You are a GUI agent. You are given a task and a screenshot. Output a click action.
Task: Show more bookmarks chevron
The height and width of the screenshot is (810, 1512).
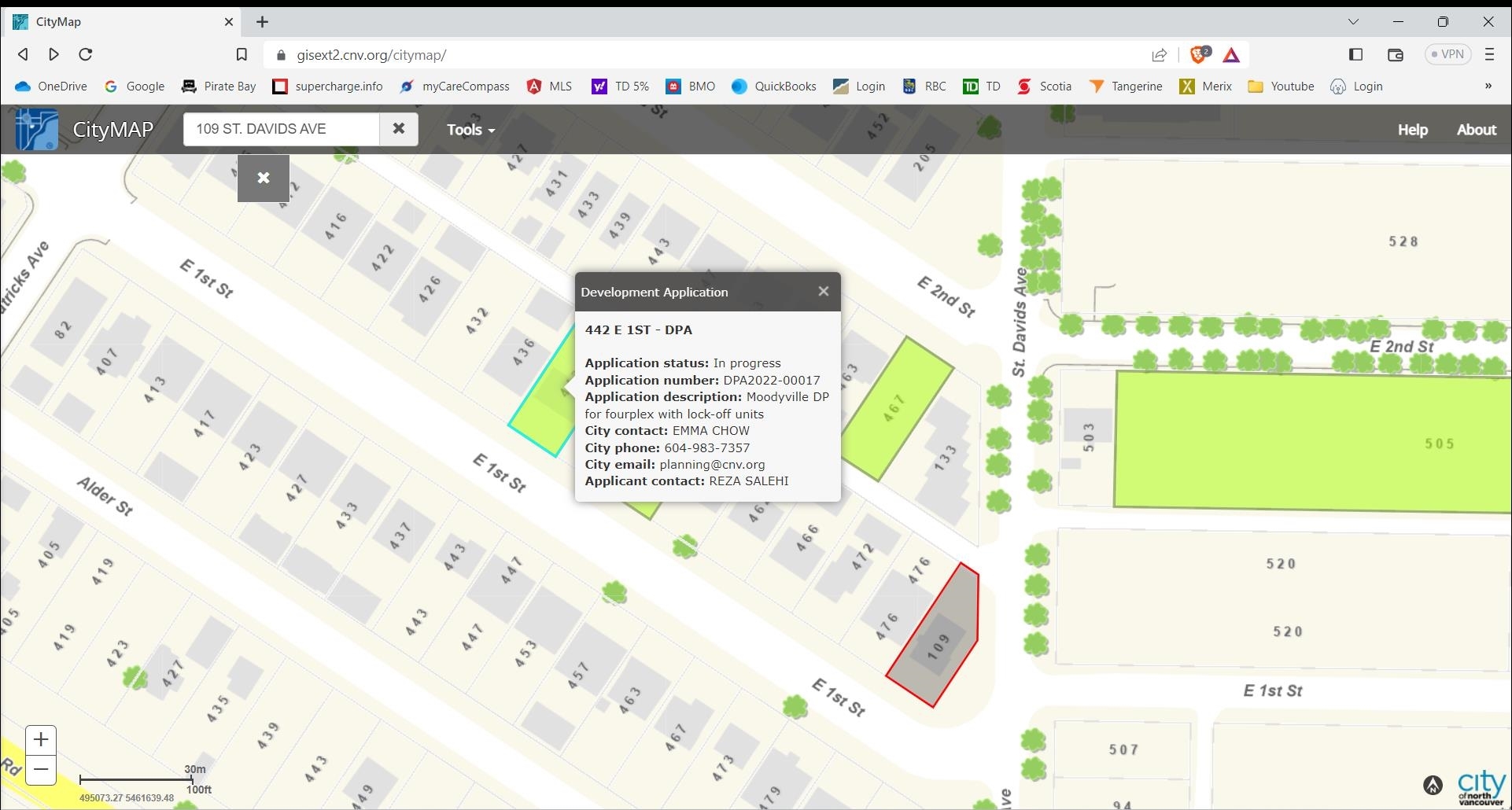coord(1488,86)
